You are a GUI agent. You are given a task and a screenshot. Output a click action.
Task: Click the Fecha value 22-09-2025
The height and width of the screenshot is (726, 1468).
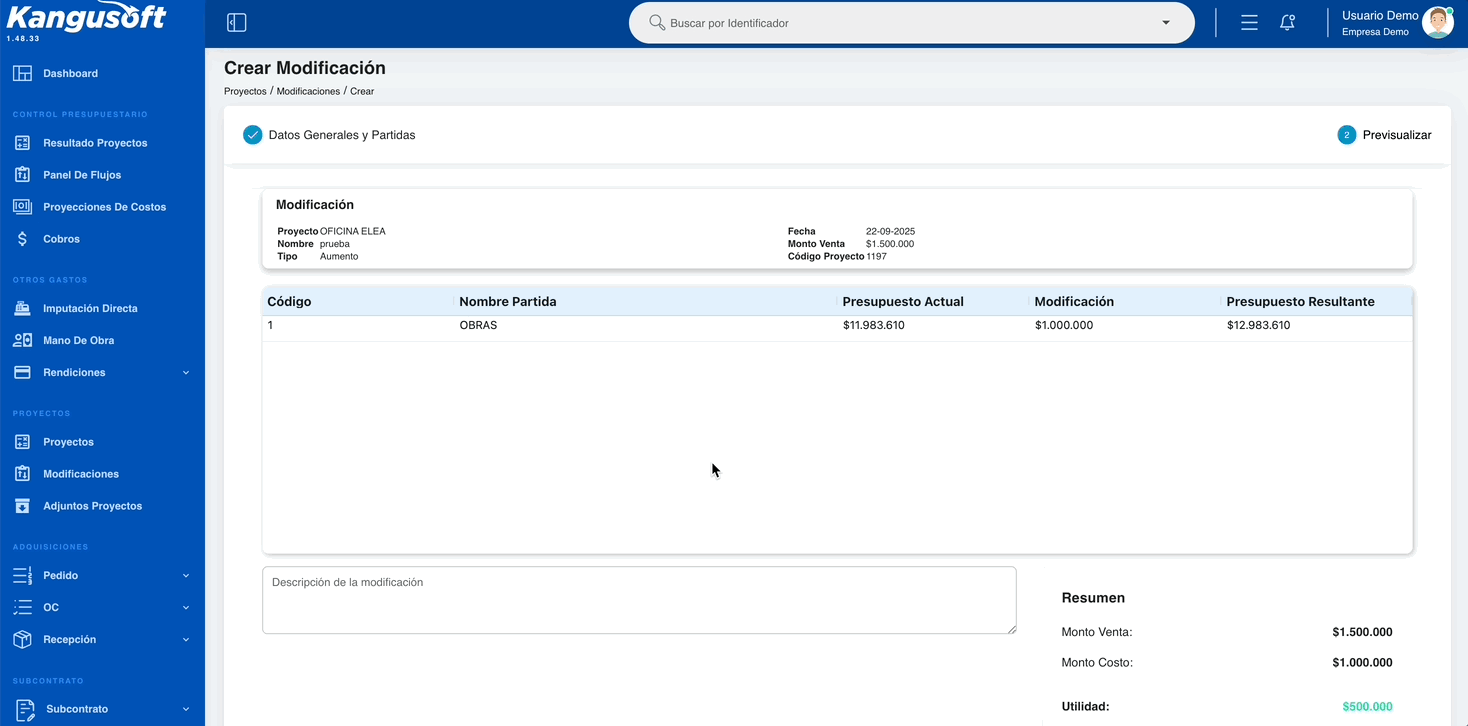[x=890, y=231]
